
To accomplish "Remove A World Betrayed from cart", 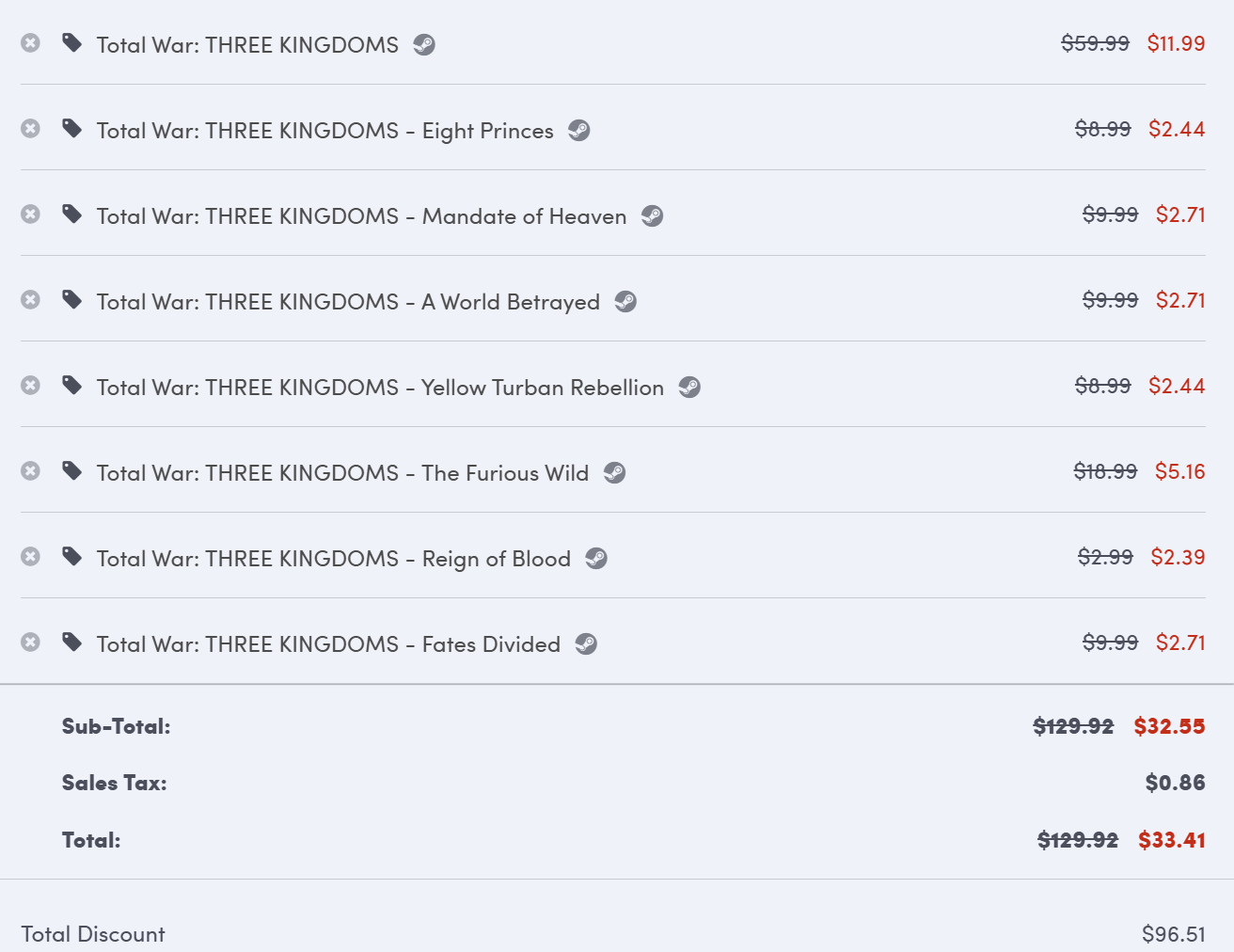I will [30, 300].
